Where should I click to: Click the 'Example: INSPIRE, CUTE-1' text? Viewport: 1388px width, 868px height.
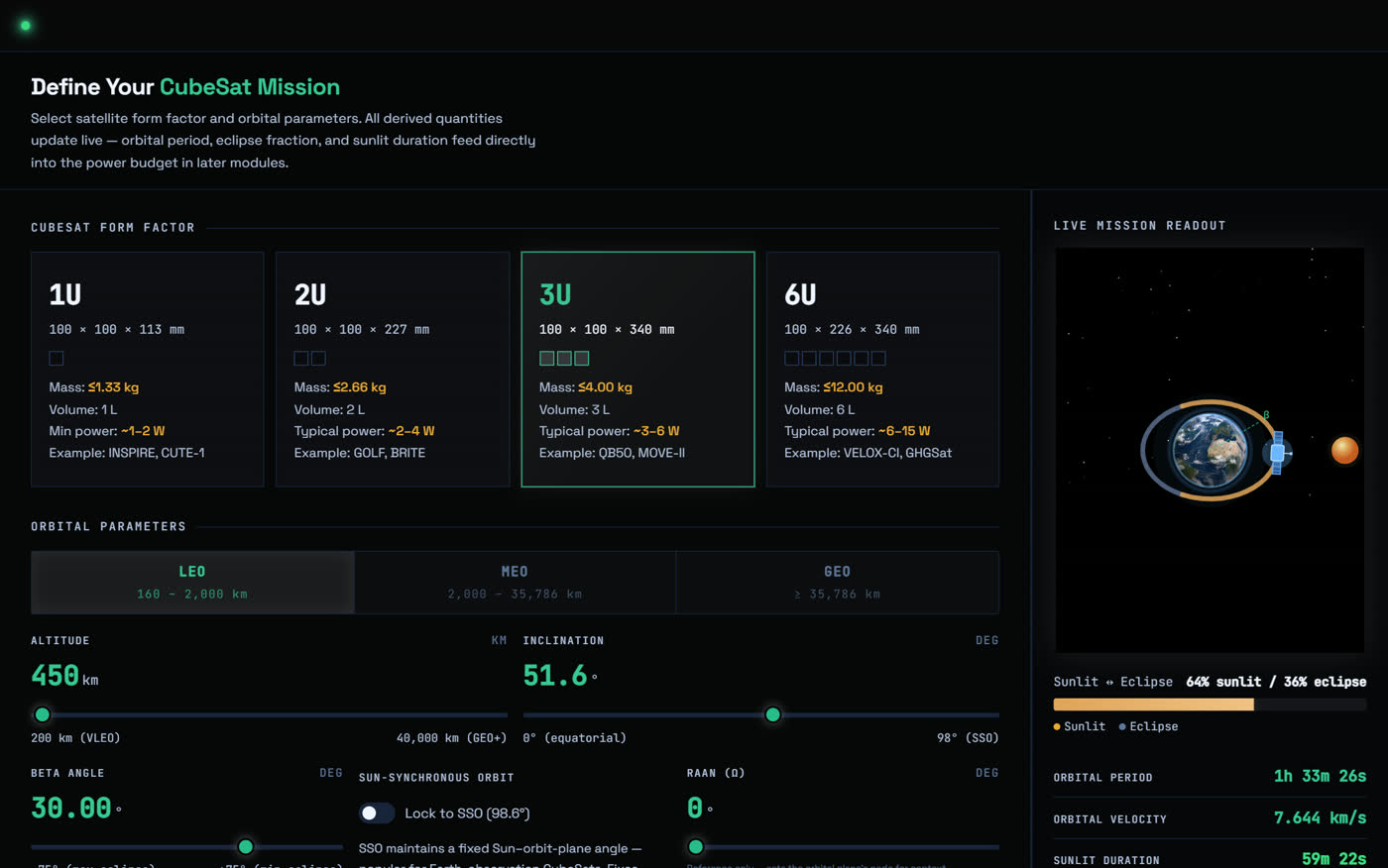tap(127, 453)
